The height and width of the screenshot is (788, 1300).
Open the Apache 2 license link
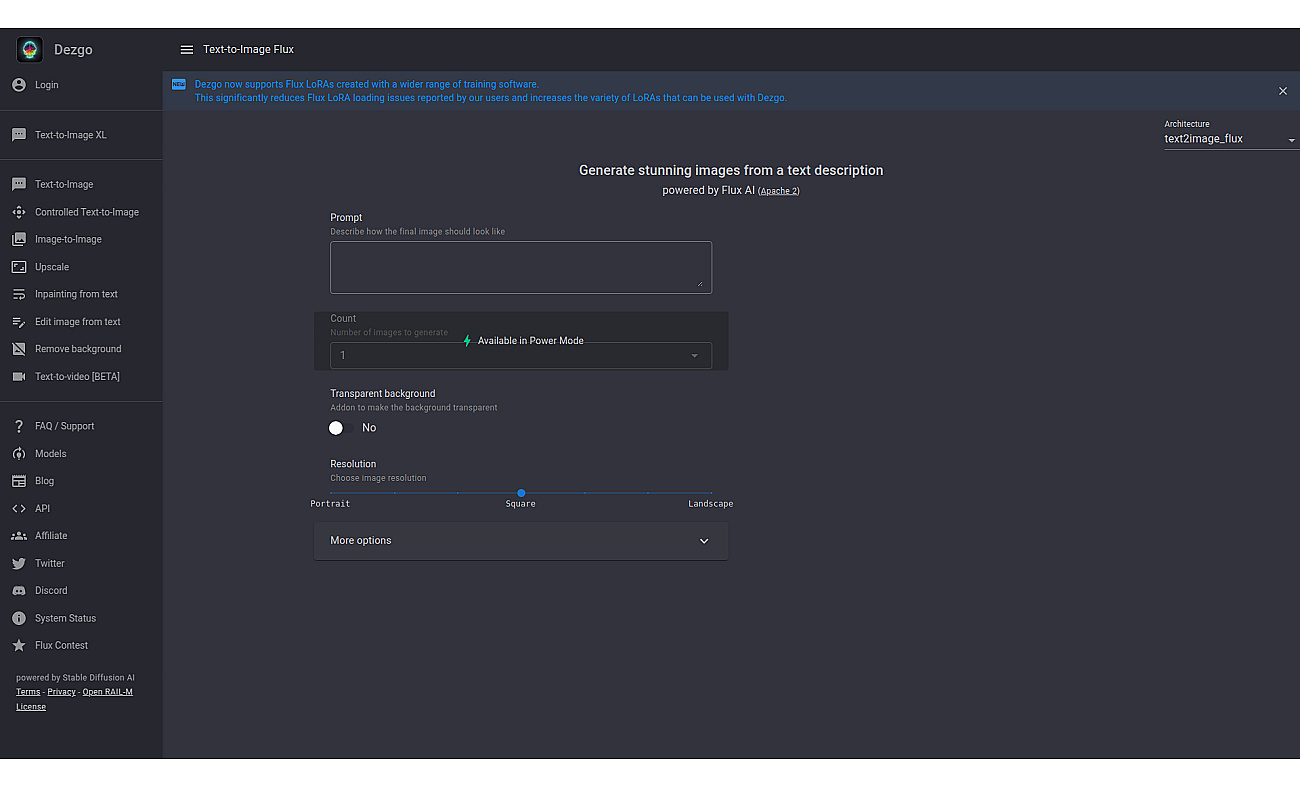[779, 191]
